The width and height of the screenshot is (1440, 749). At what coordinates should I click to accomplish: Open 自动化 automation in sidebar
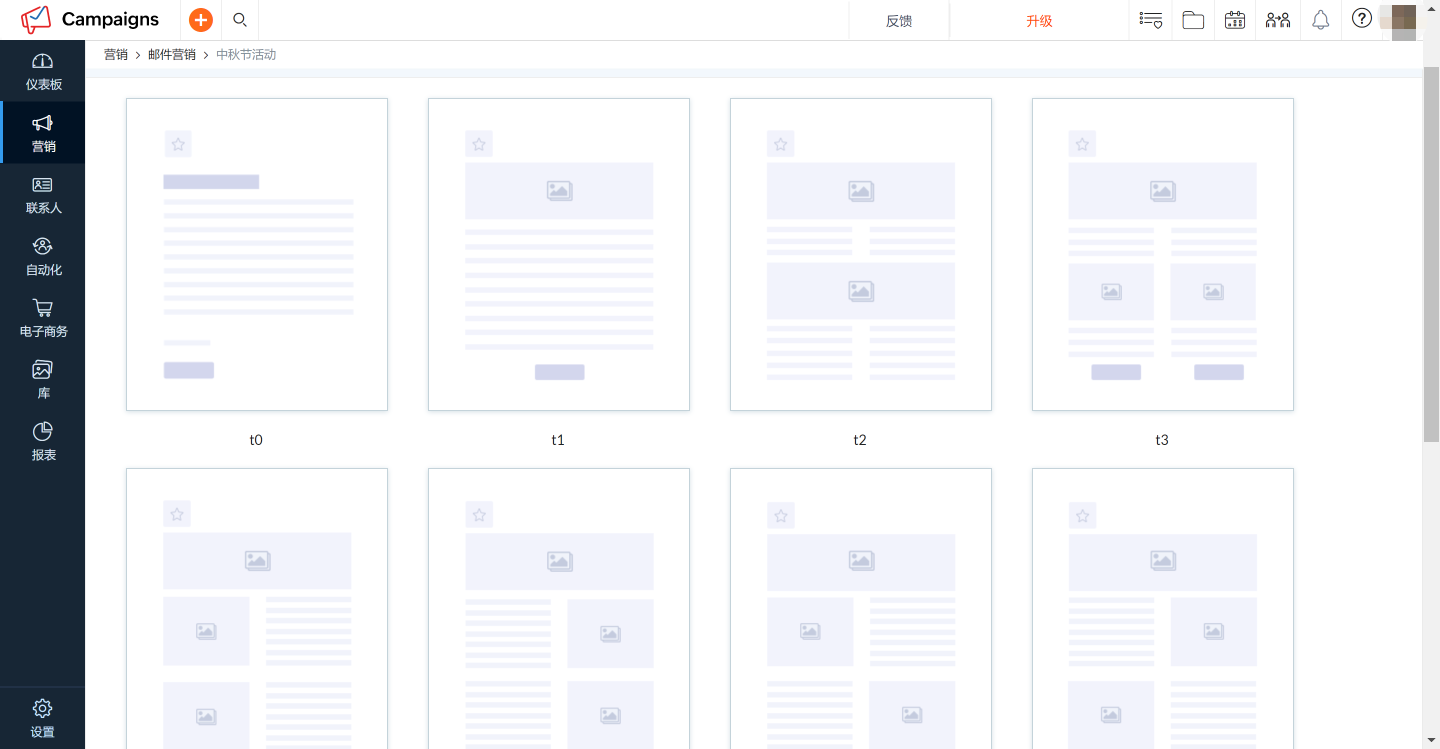42,257
